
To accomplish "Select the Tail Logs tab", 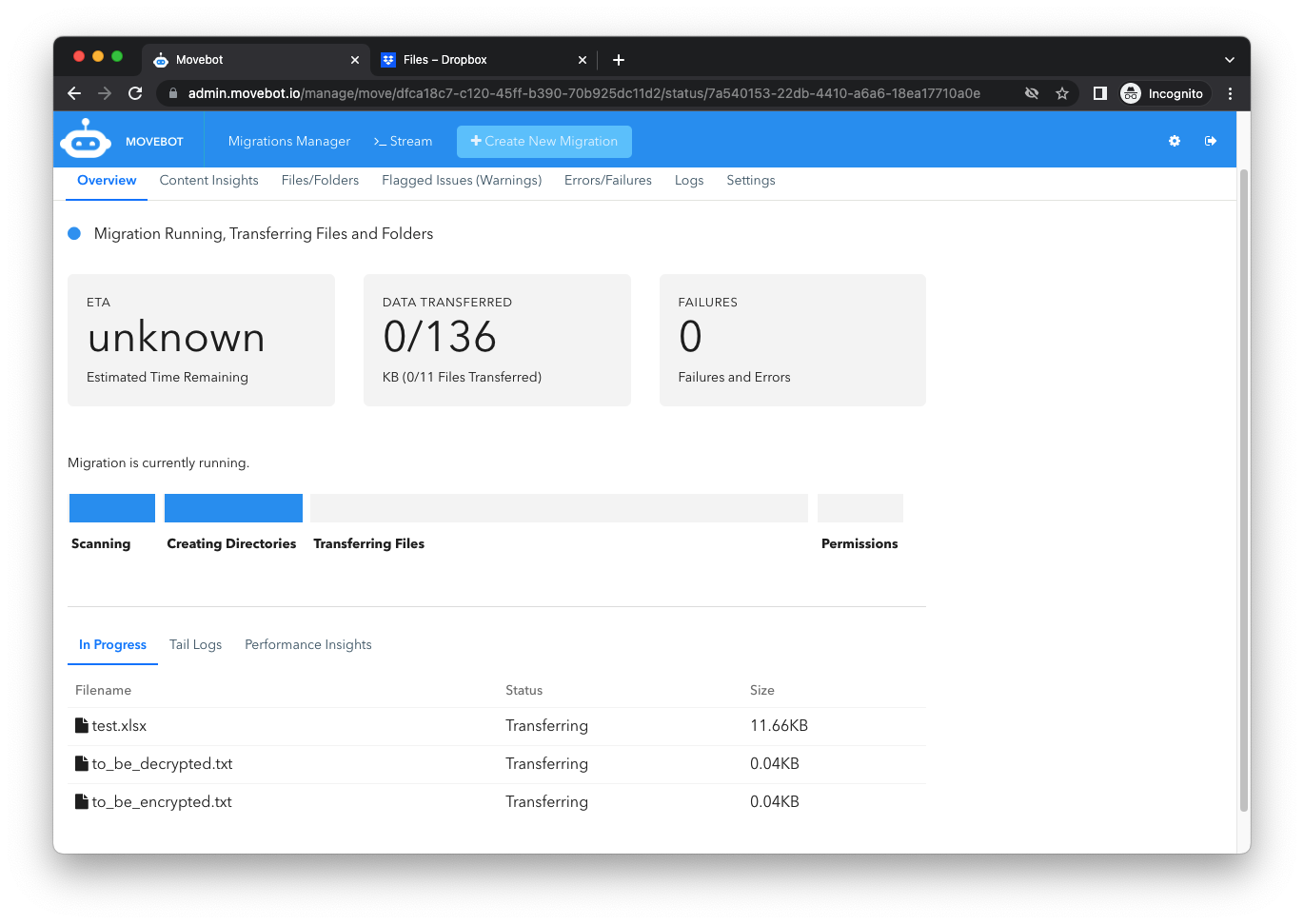I will (195, 644).
